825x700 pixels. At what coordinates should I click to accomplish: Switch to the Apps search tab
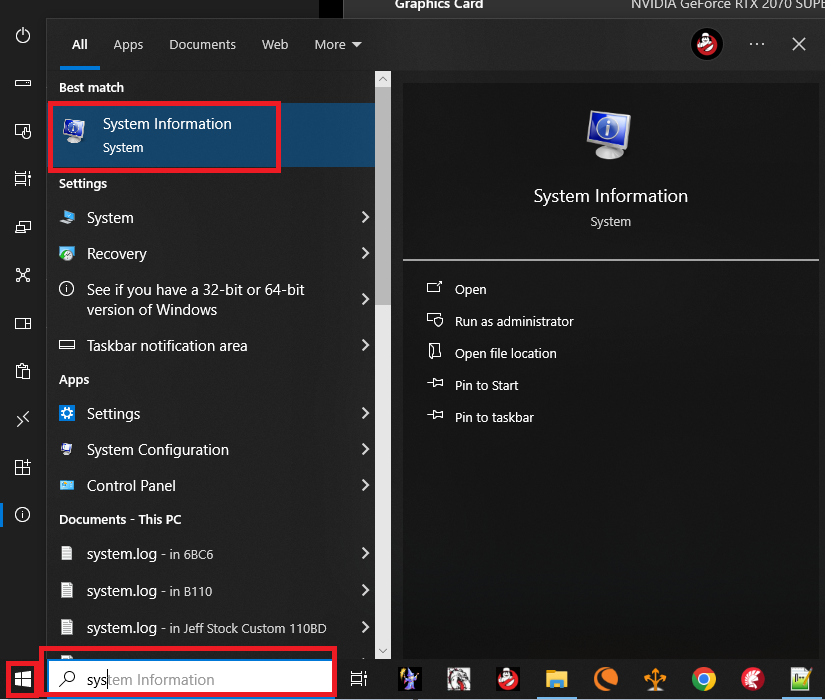[128, 45]
